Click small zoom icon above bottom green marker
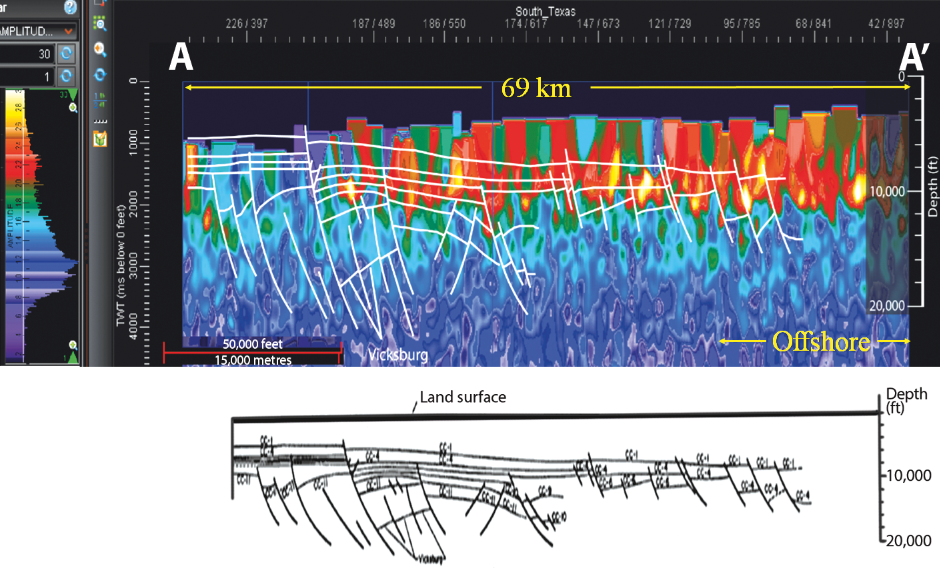Screen dimensions: 940x568 pyautogui.click(x=72, y=342)
